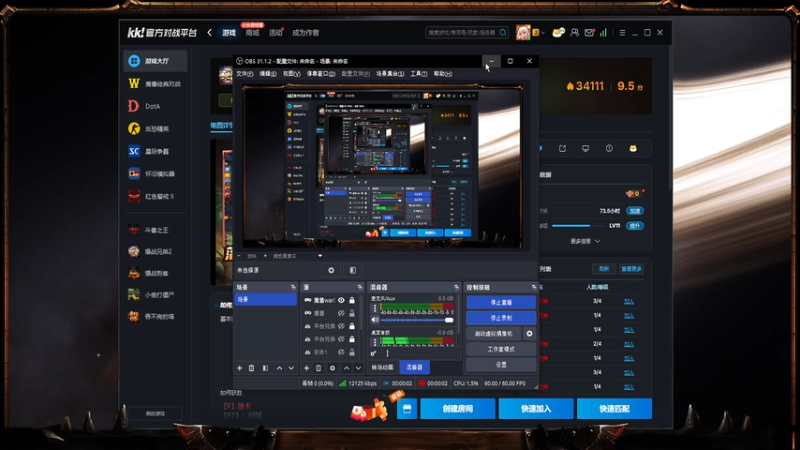The width and height of the screenshot is (800, 450).
Task: Open KK hamburger menu icon
Action: tap(622, 33)
